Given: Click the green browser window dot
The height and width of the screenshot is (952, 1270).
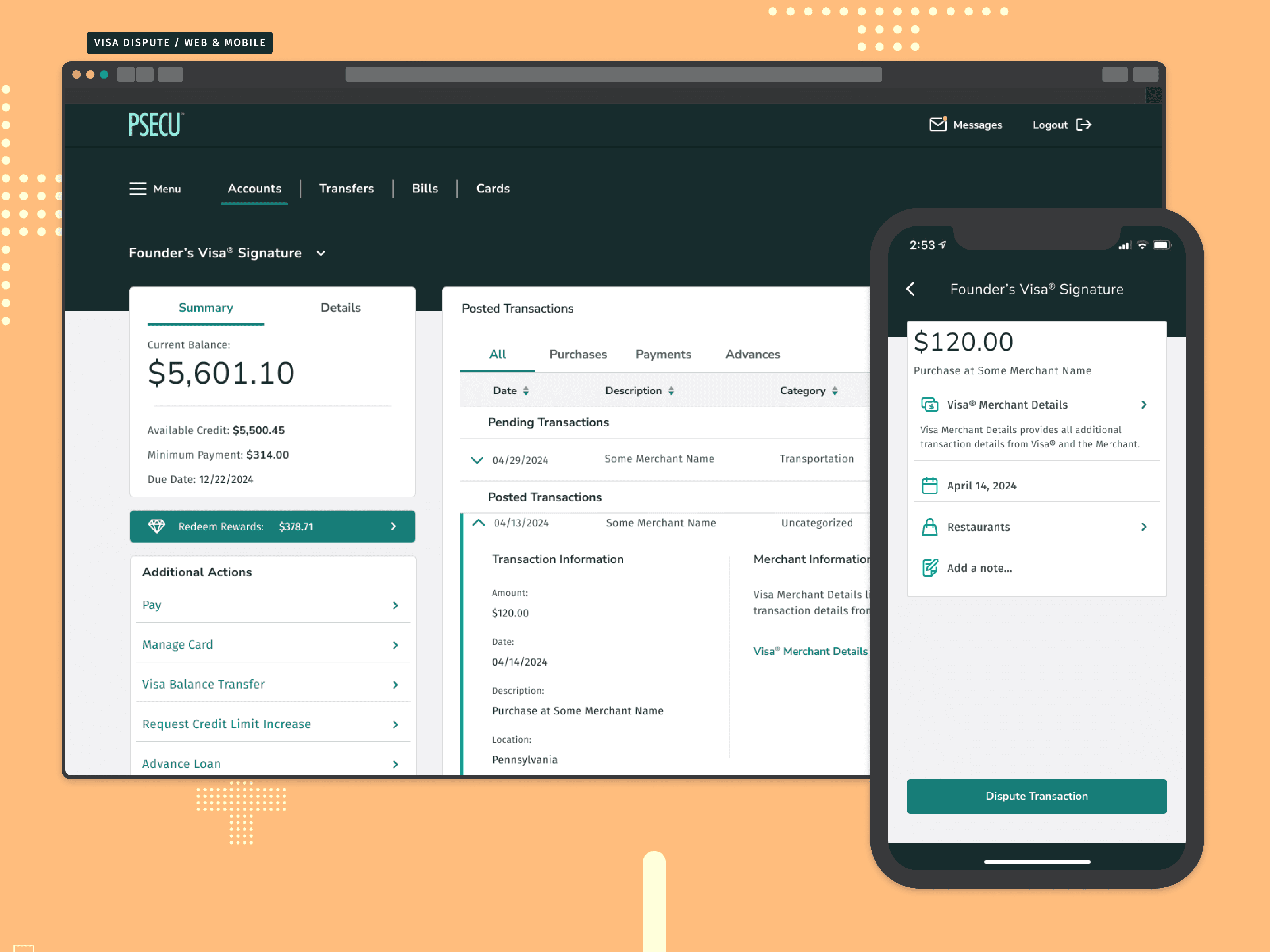Looking at the screenshot, I should click(x=104, y=74).
